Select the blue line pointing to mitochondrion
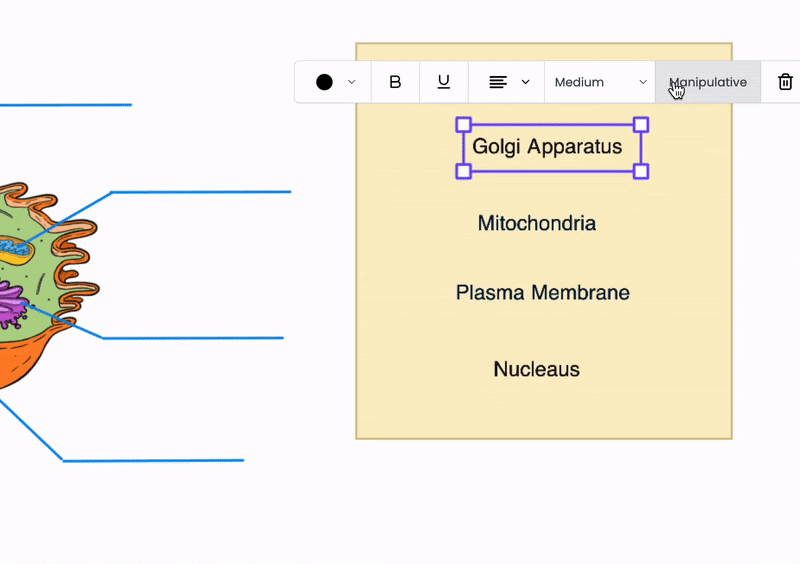This screenshot has height=564, width=800. click(x=201, y=192)
